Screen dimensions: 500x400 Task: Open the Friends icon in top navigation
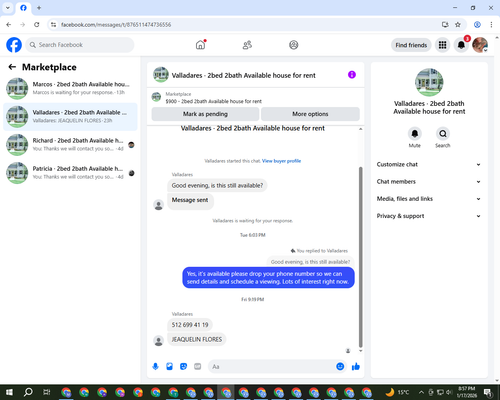click(247, 45)
